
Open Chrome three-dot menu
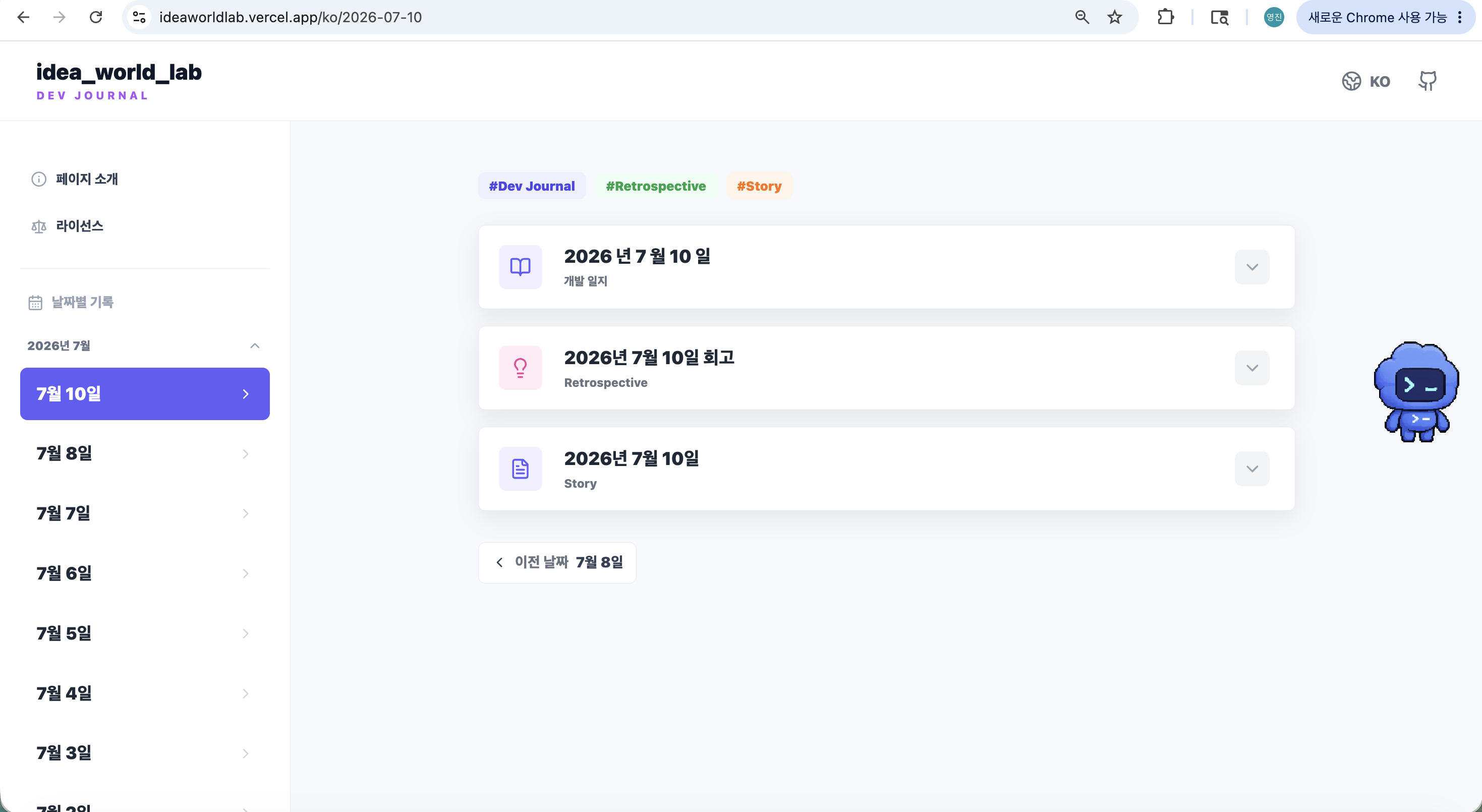coord(1460,17)
